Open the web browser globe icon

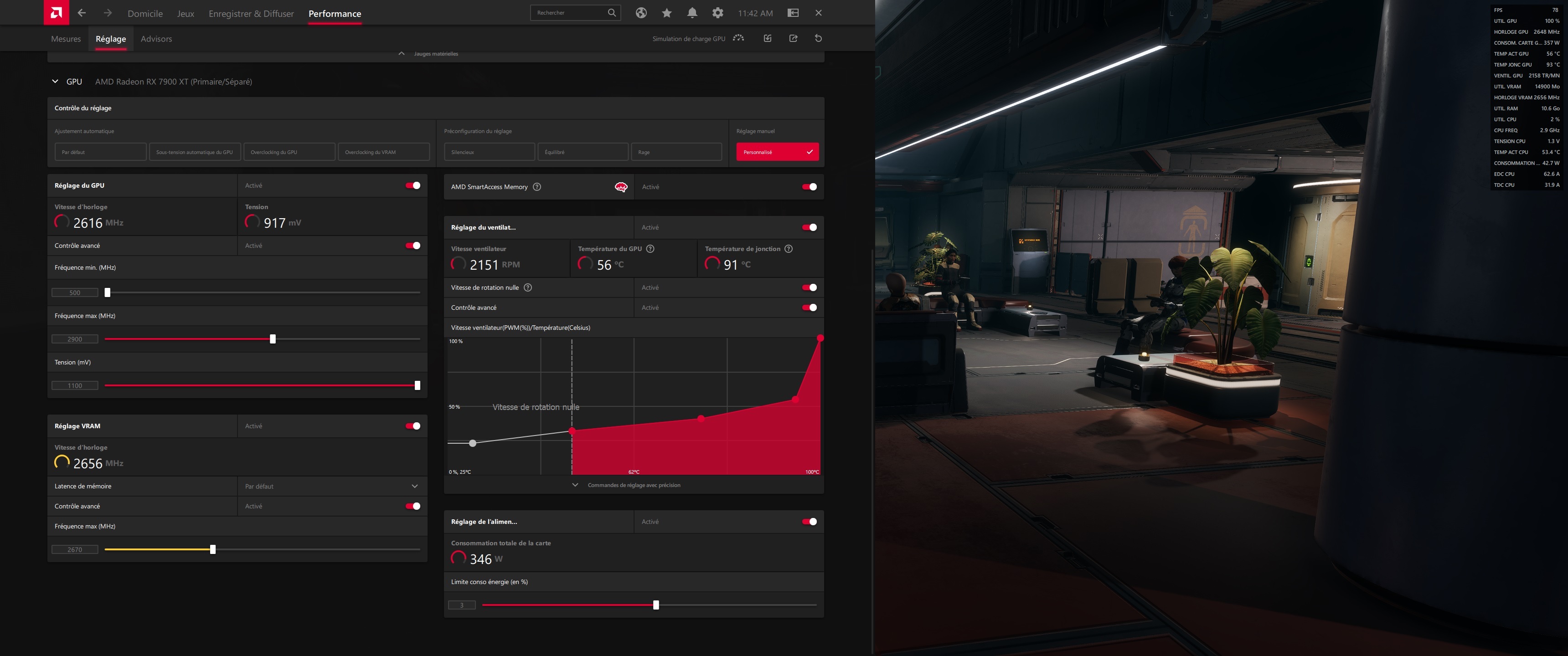point(641,13)
